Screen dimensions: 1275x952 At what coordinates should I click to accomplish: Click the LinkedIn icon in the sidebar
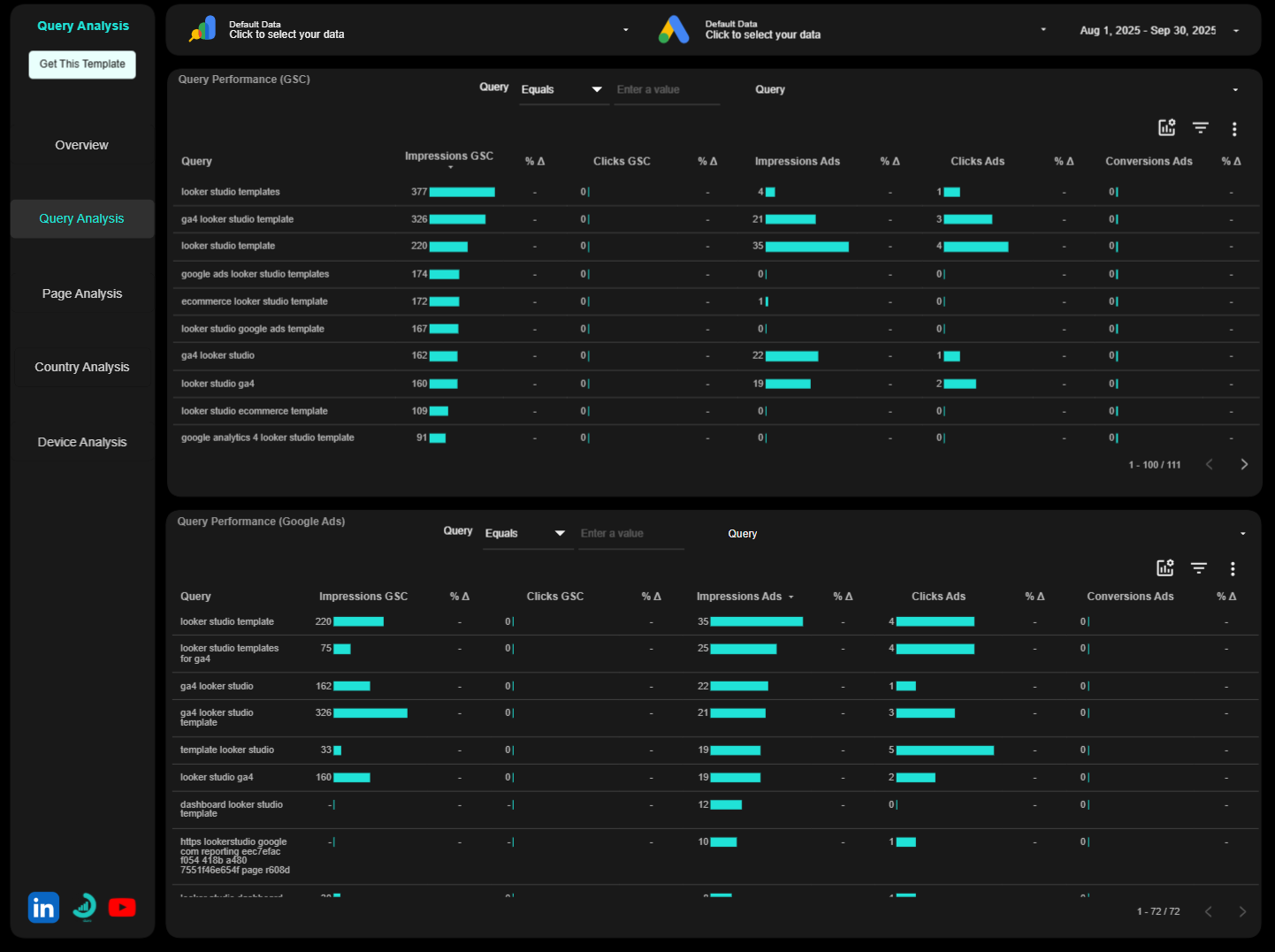(43, 907)
